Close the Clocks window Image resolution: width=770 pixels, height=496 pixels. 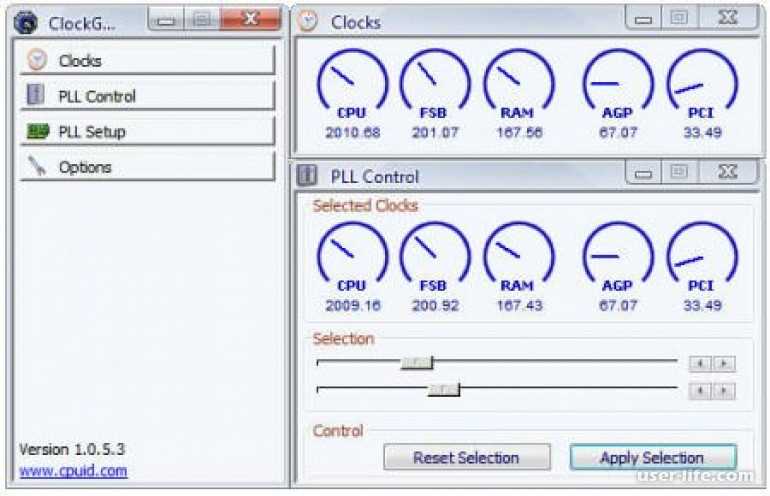point(728,18)
